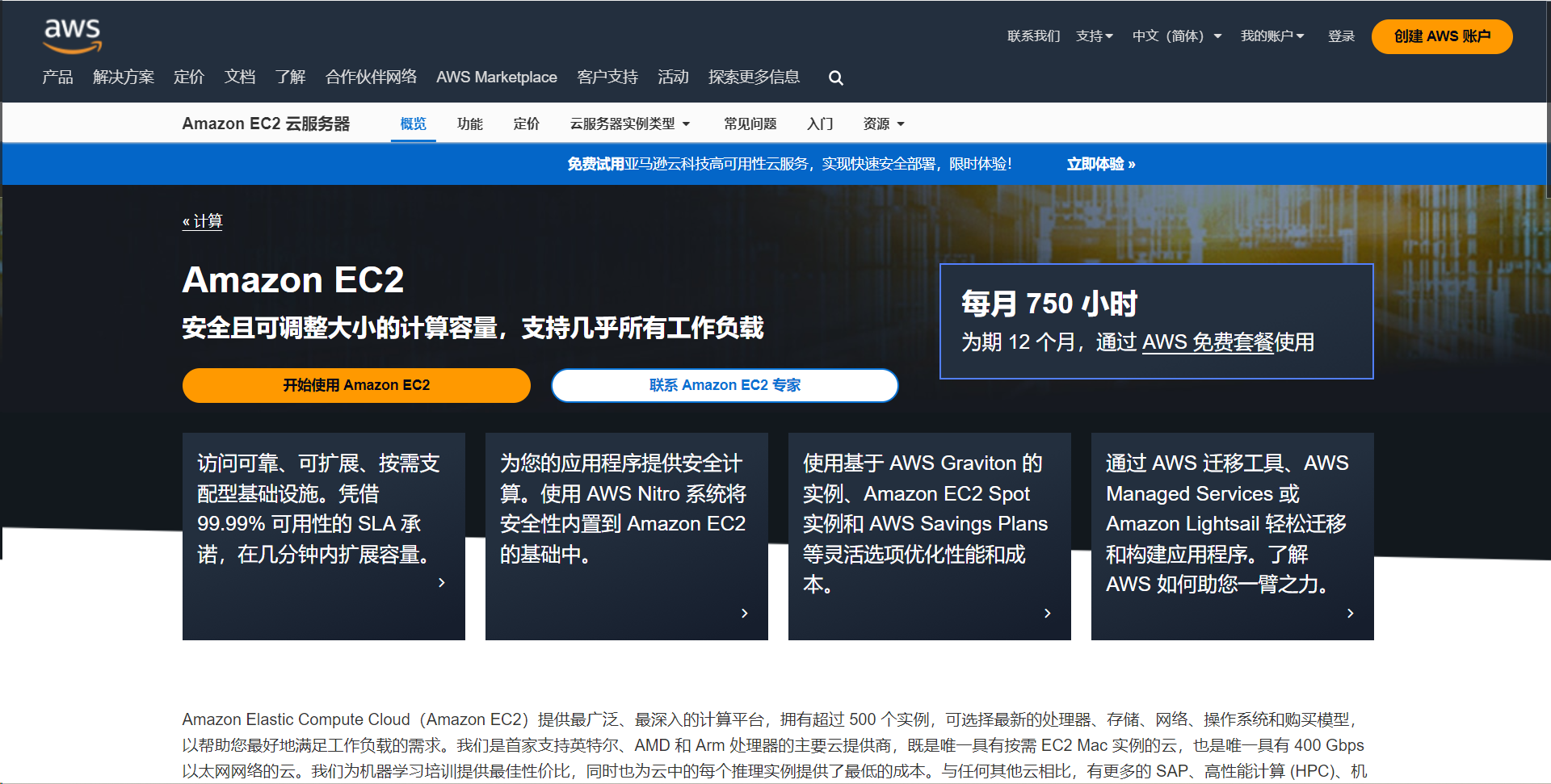Go back via the « 计算 breadcrumb
1551x784 pixels.
(203, 221)
